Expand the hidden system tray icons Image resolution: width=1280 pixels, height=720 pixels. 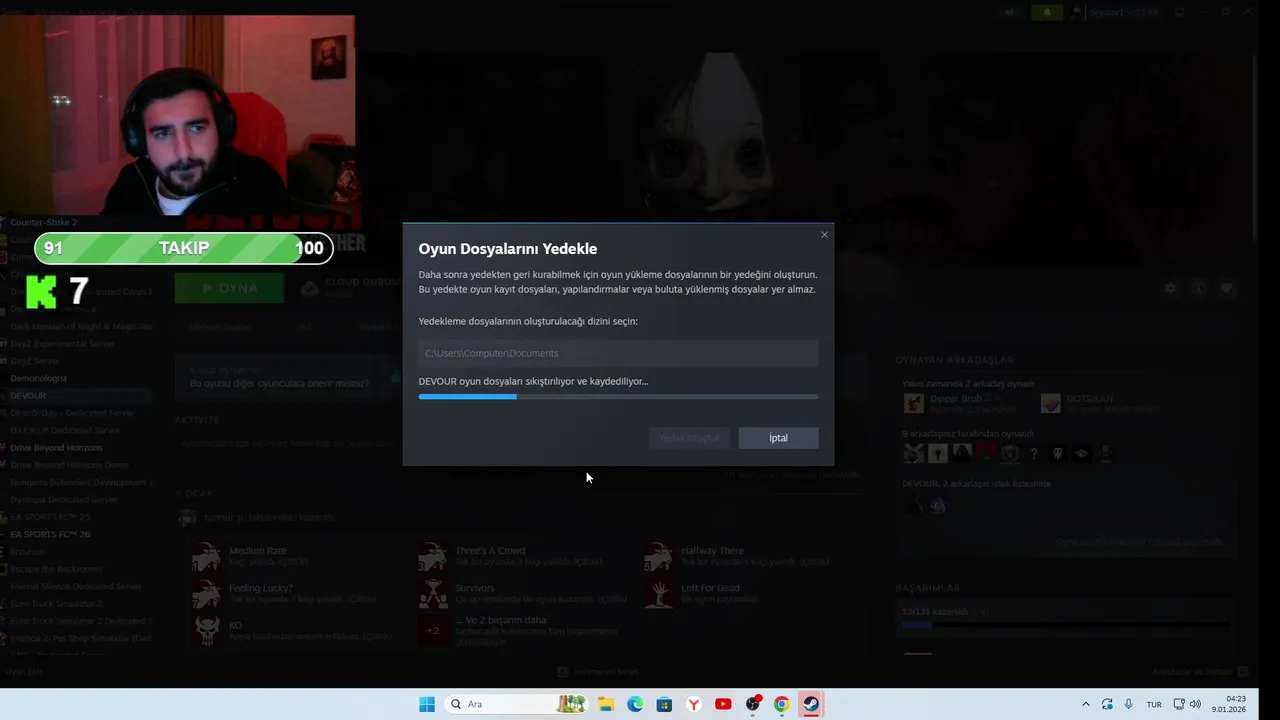click(x=1086, y=704)
